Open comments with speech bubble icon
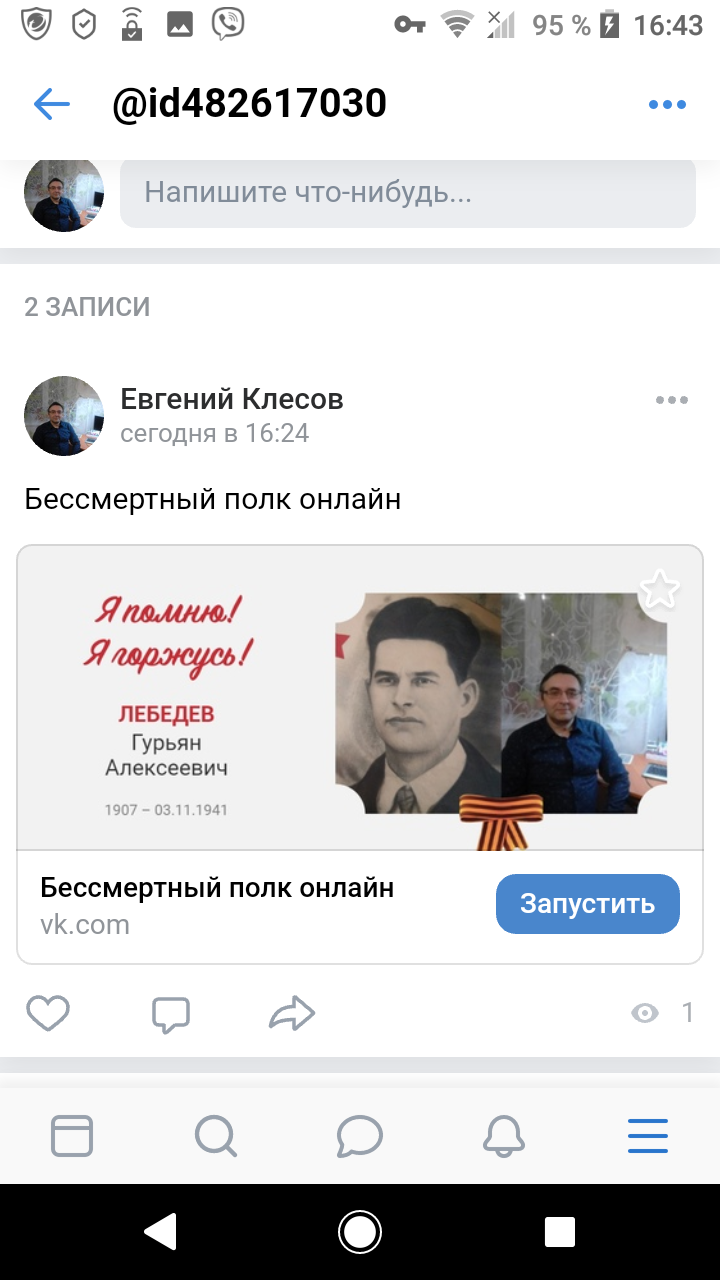This screenshot has height=1280, width=720. coord(171,1014)
